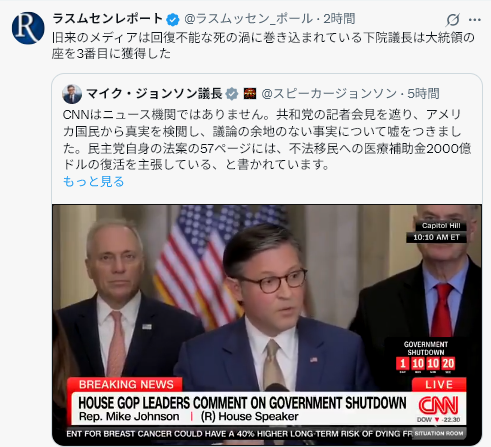This screenshot has height=447, width=491.
Task: Click the square affiliation badge next to Johnson's name
Action: click(250, 94)
